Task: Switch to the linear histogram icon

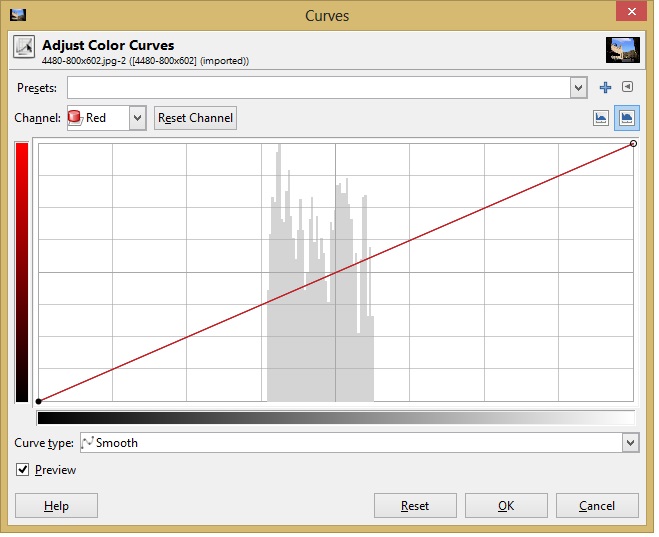Action: pos(601,118)
